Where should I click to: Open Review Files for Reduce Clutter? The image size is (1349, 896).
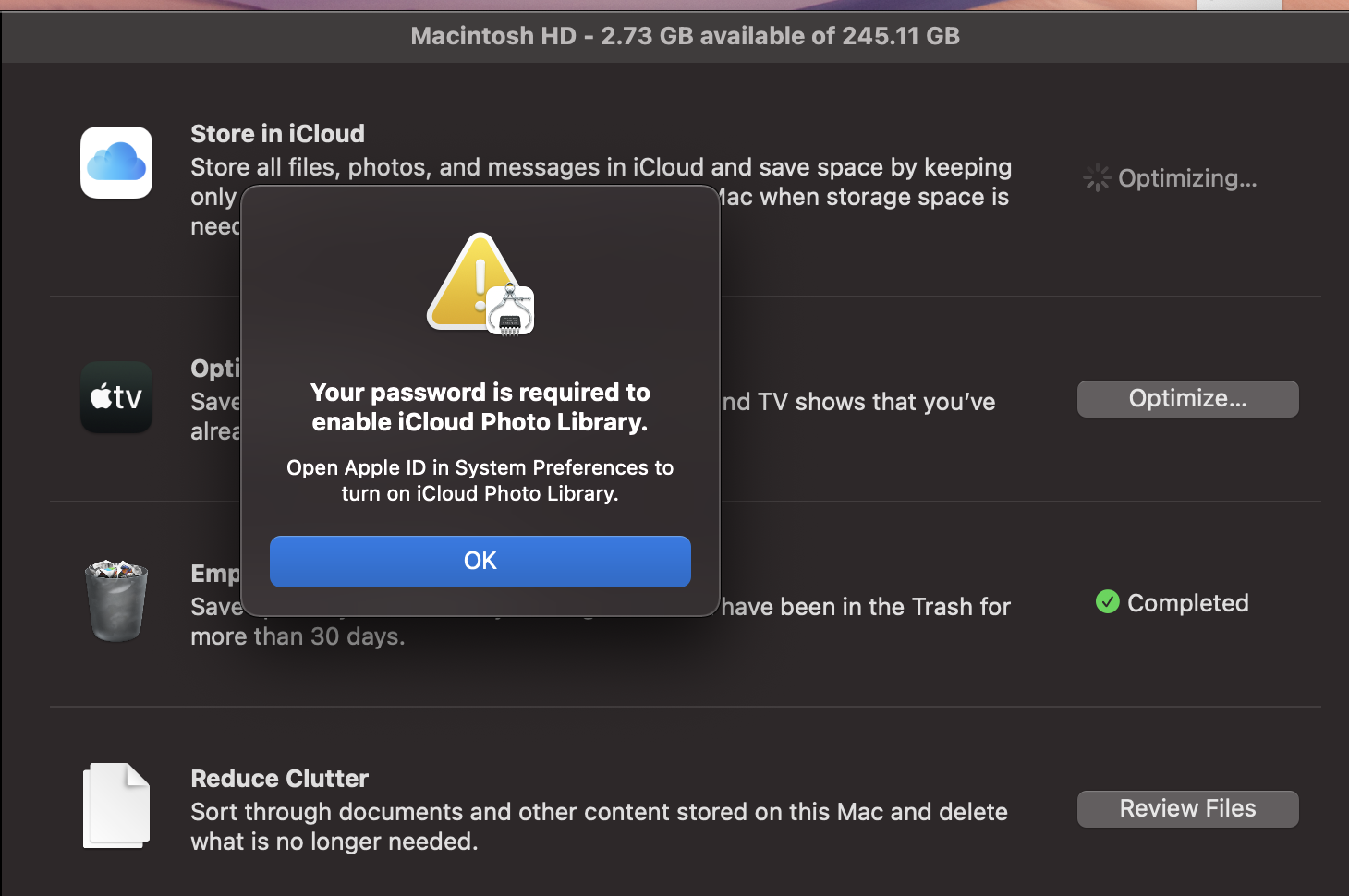(1188, 809)
